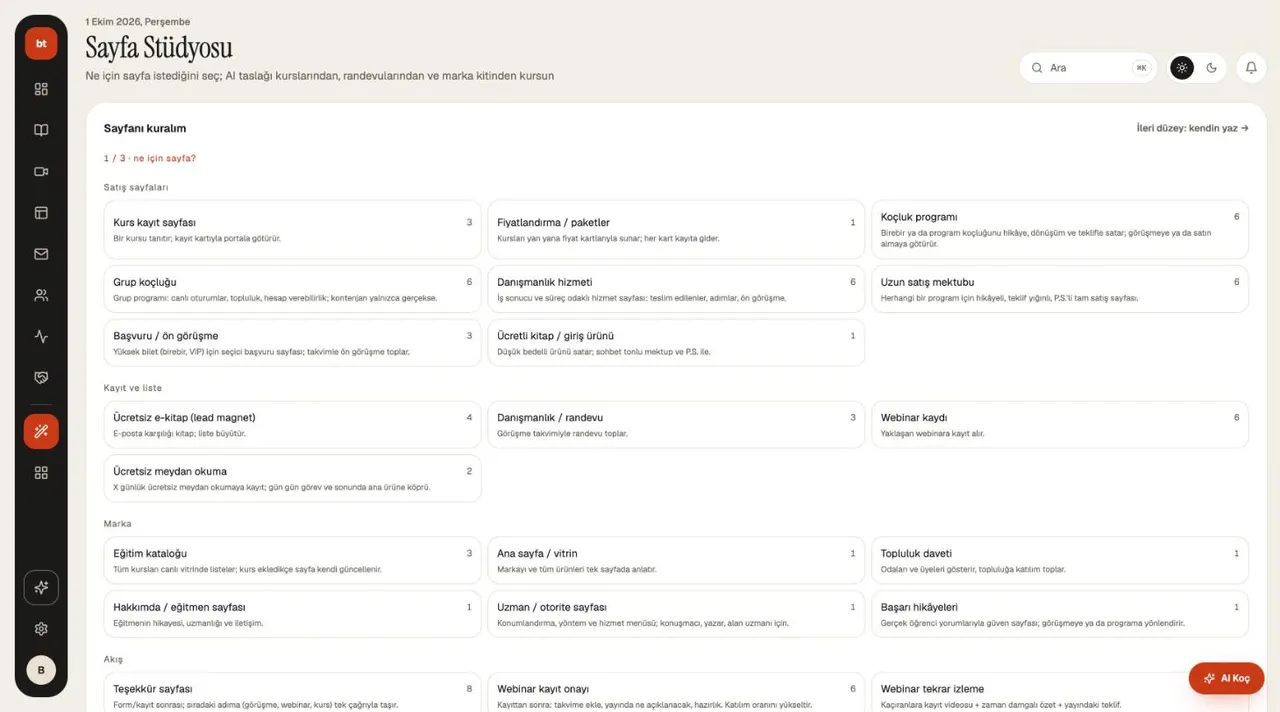Choose the 'Fiyatlandırma / paketler' card
Image resolution: width=1280 pixels, height=712 pixels.
coord(676,230)
